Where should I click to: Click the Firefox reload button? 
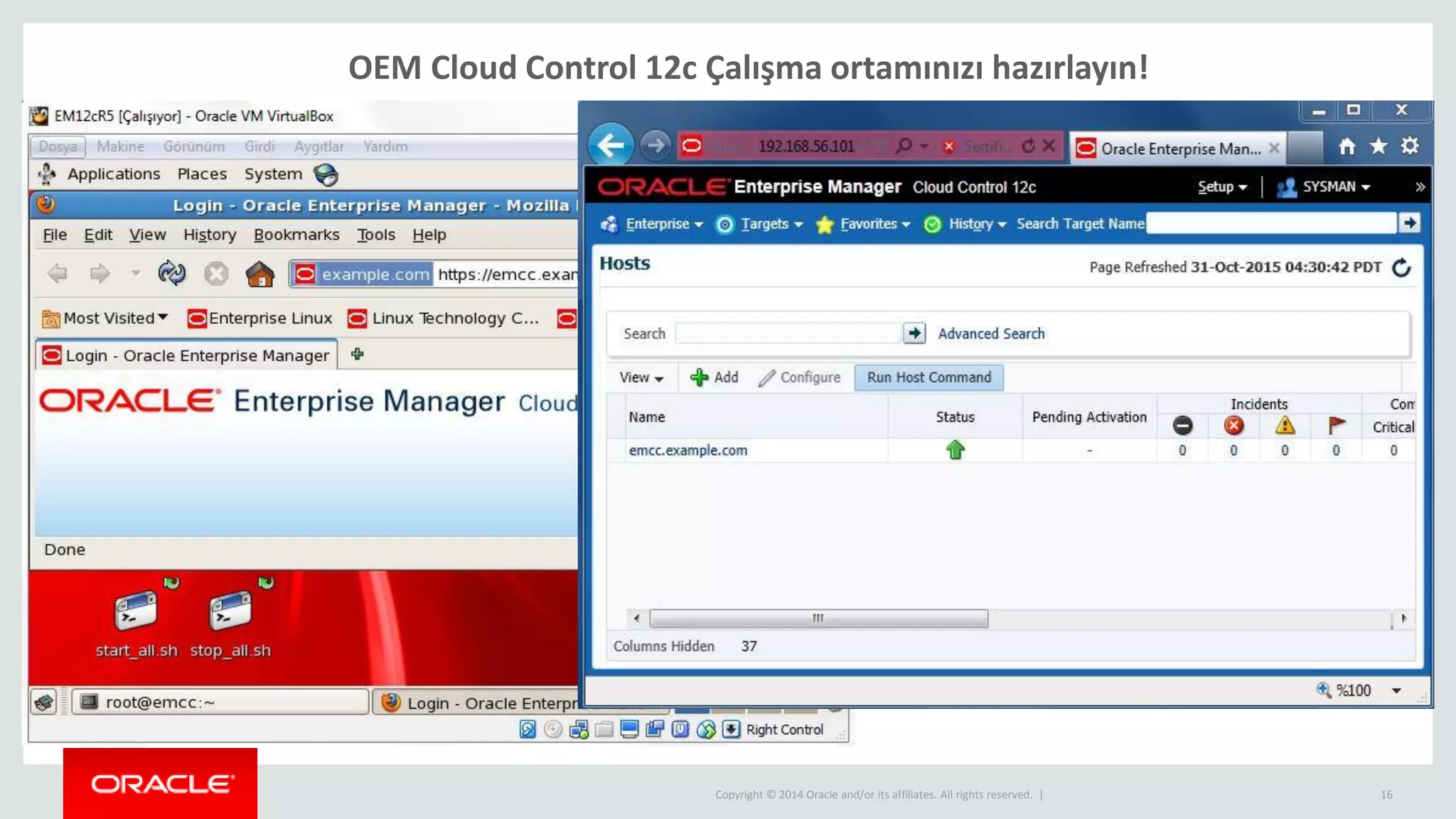pyautogui.click(x=172, y=273)
